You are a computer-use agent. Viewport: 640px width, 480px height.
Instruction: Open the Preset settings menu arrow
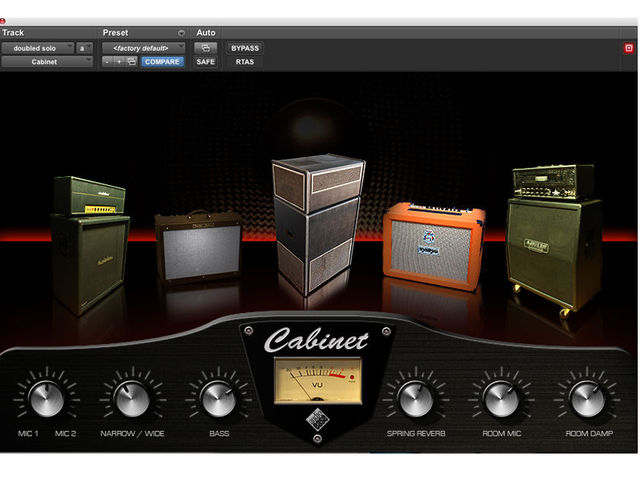(181, 33)
